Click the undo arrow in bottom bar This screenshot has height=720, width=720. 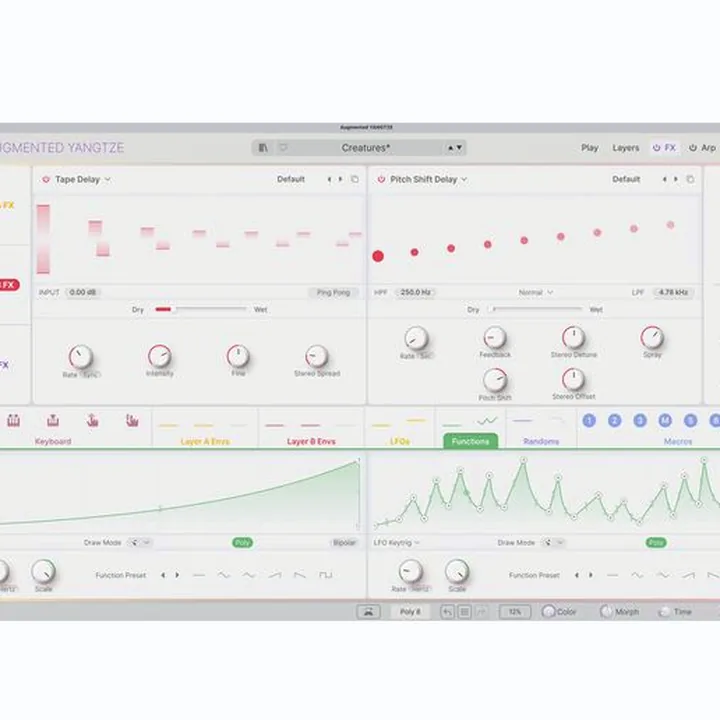click(x=447, y=612)
